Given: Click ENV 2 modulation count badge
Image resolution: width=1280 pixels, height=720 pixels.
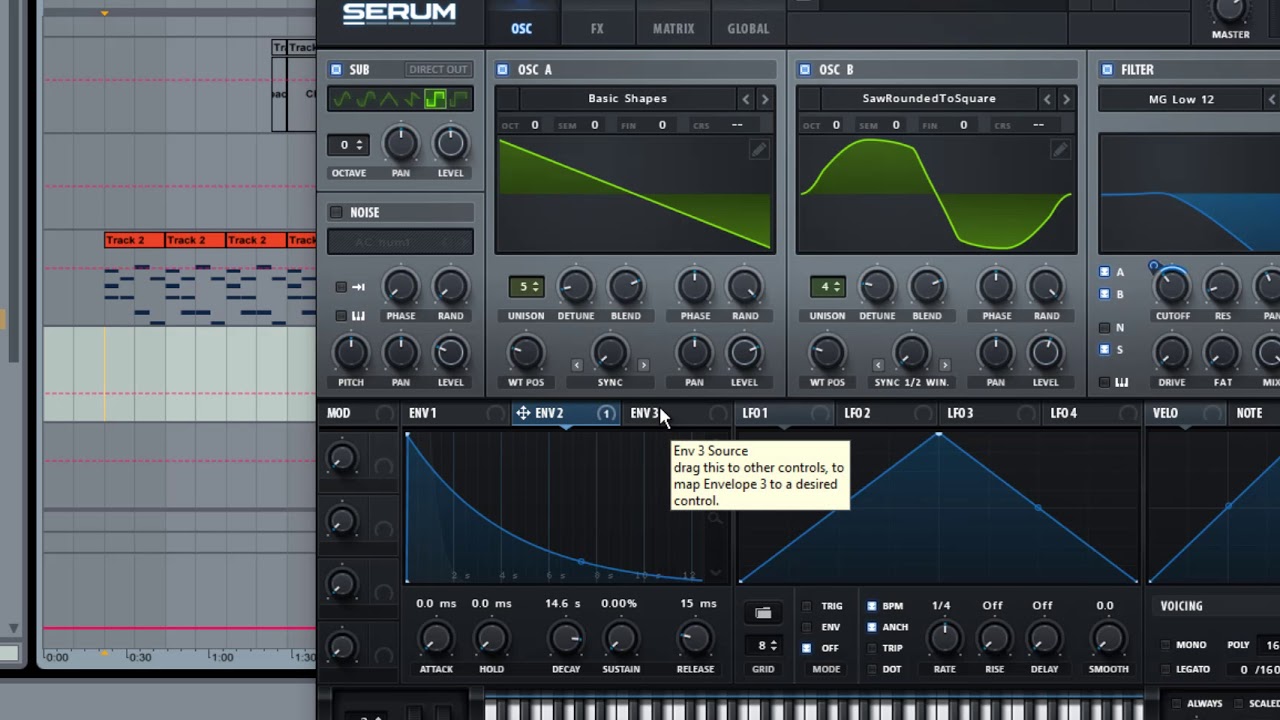Looking at the screenshot, I should (x=606, y=413).
